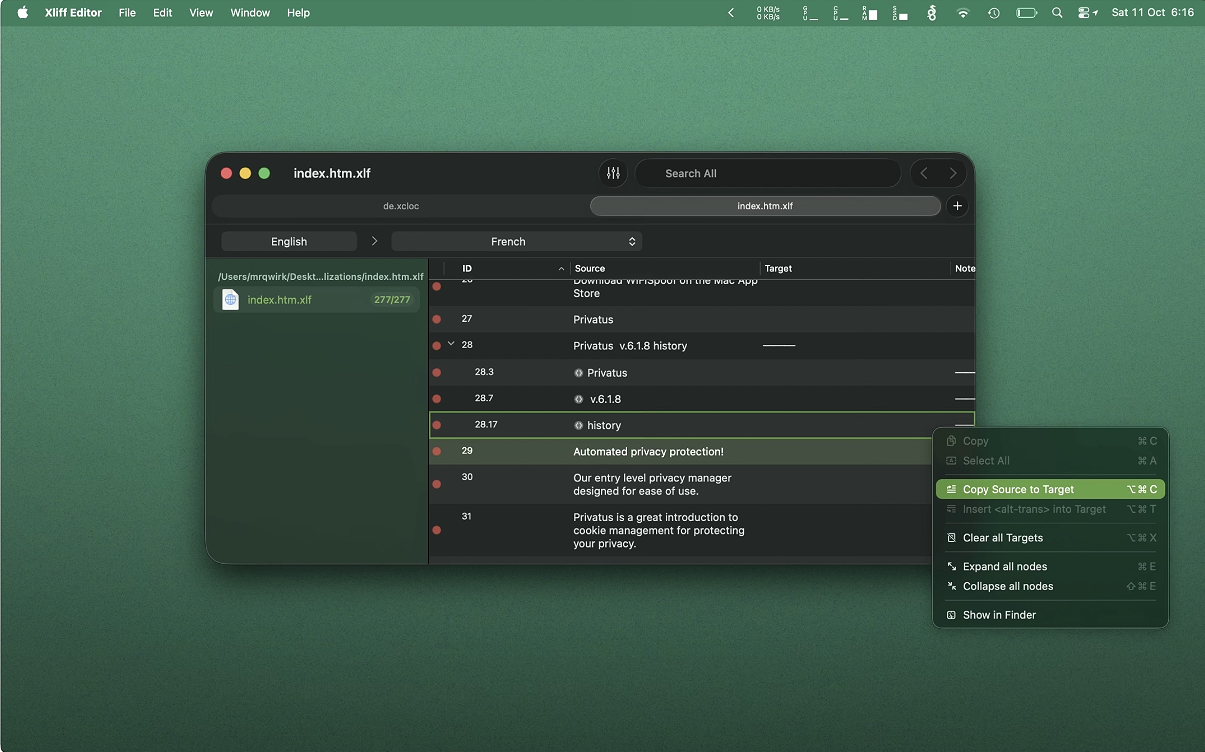1205x752 pixels.
Task: Click the plus button to add tab
Action: click(x=957, y=206)
